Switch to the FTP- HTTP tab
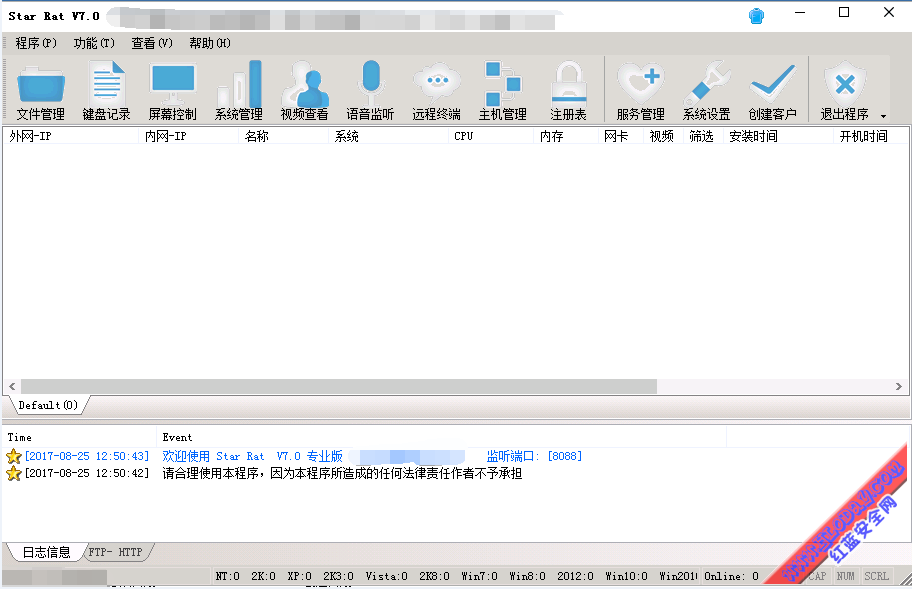This screenshot has height=589, width=912. tap(116, 552)
